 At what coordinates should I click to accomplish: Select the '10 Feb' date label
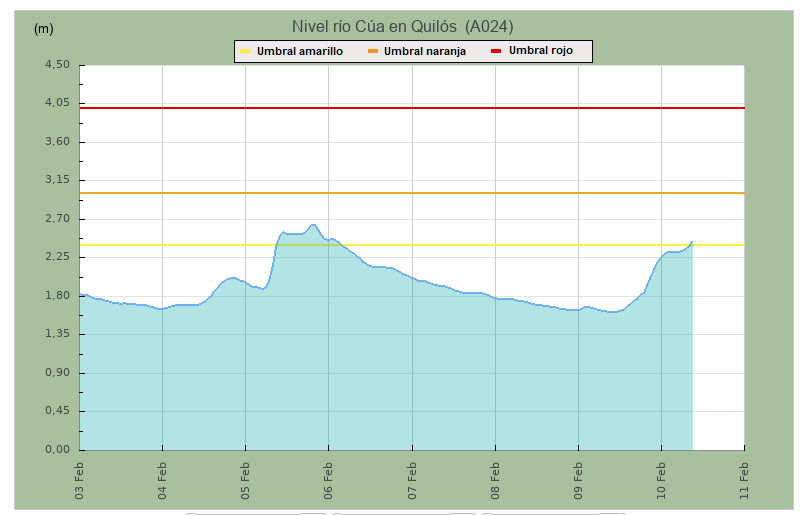(x=661, y=478)
